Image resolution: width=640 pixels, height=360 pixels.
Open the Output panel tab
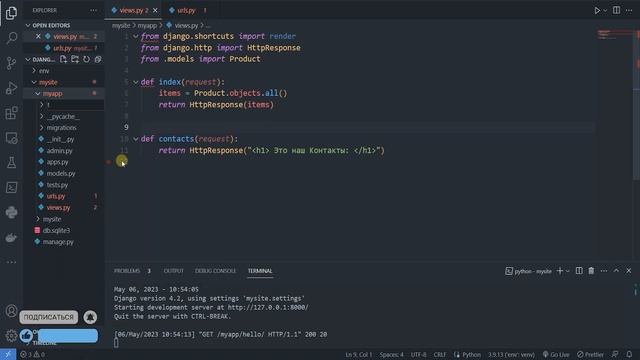173,271
